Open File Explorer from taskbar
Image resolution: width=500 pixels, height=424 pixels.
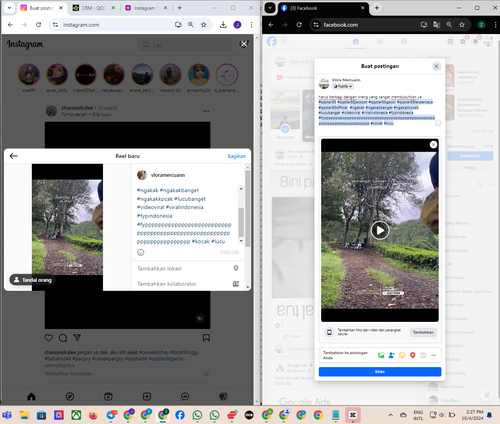click(24, 415)
